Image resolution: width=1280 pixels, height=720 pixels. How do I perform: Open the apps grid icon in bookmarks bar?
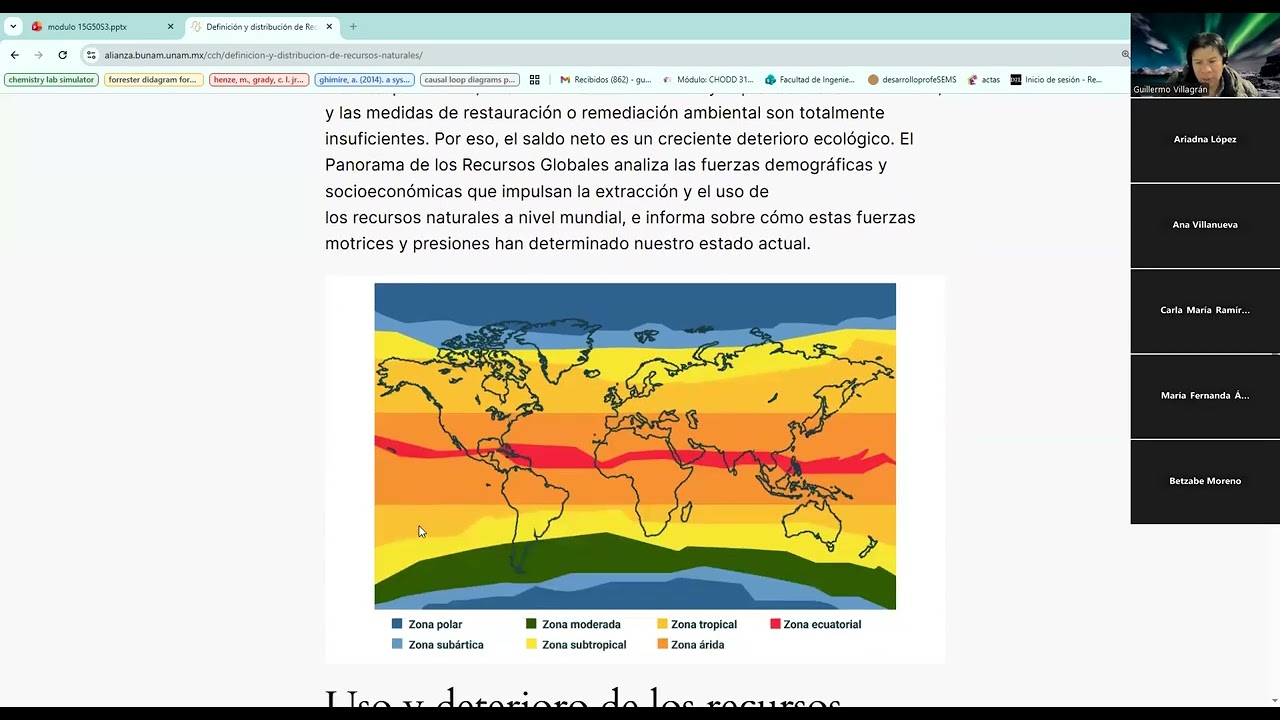(x=535, y=80)
